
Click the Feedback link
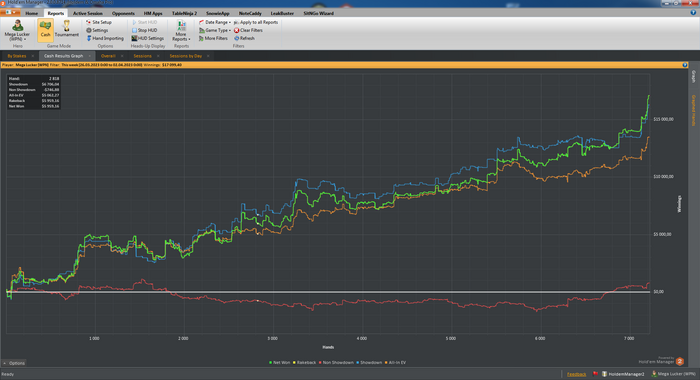coord(576,374)
